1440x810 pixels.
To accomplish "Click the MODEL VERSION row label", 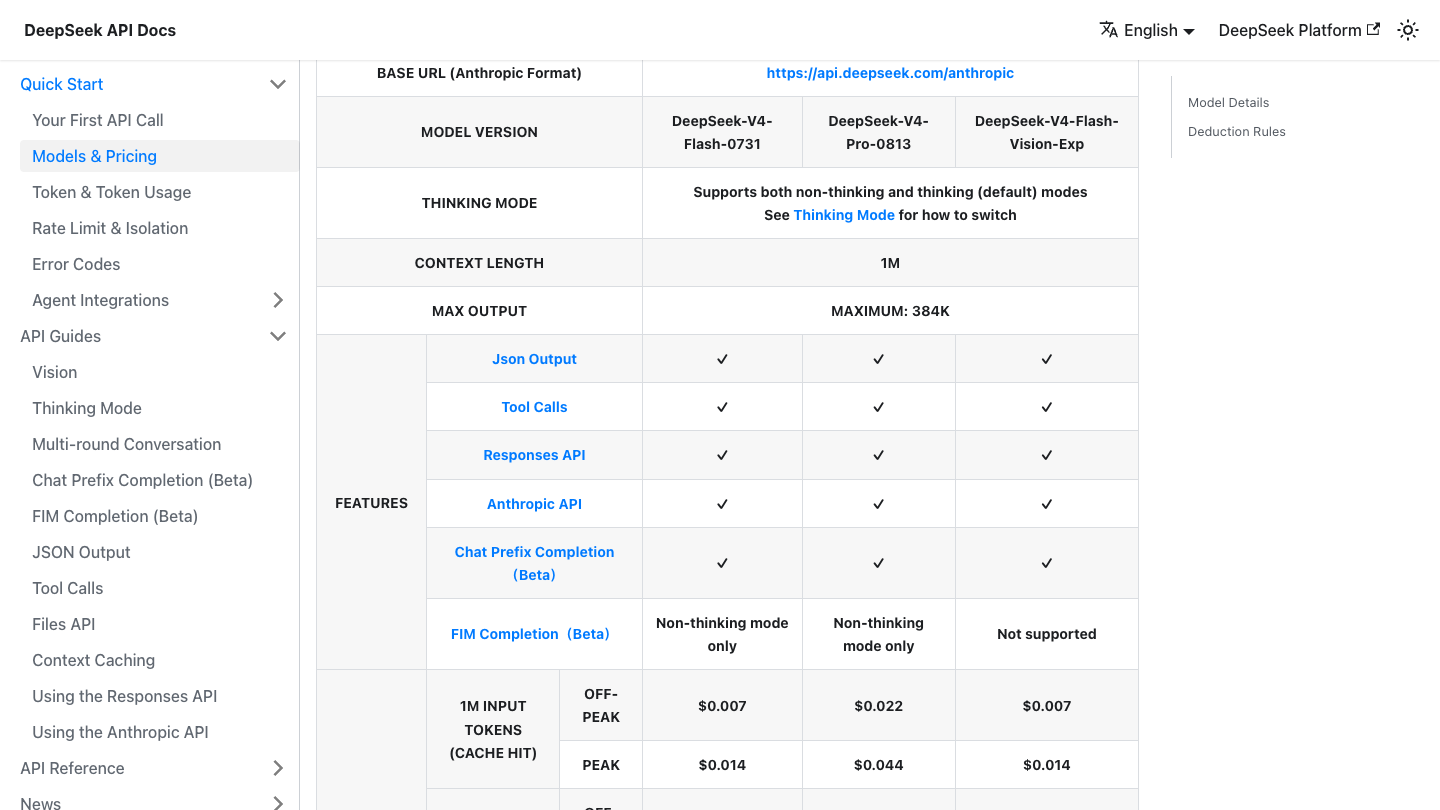I will (x=479, y=132).
